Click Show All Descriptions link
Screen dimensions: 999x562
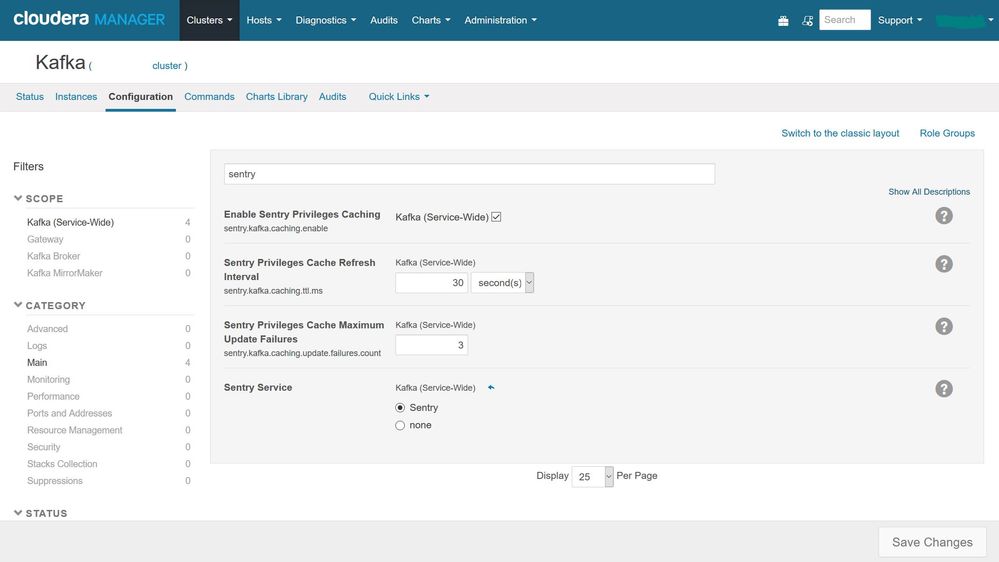point(929,192)
